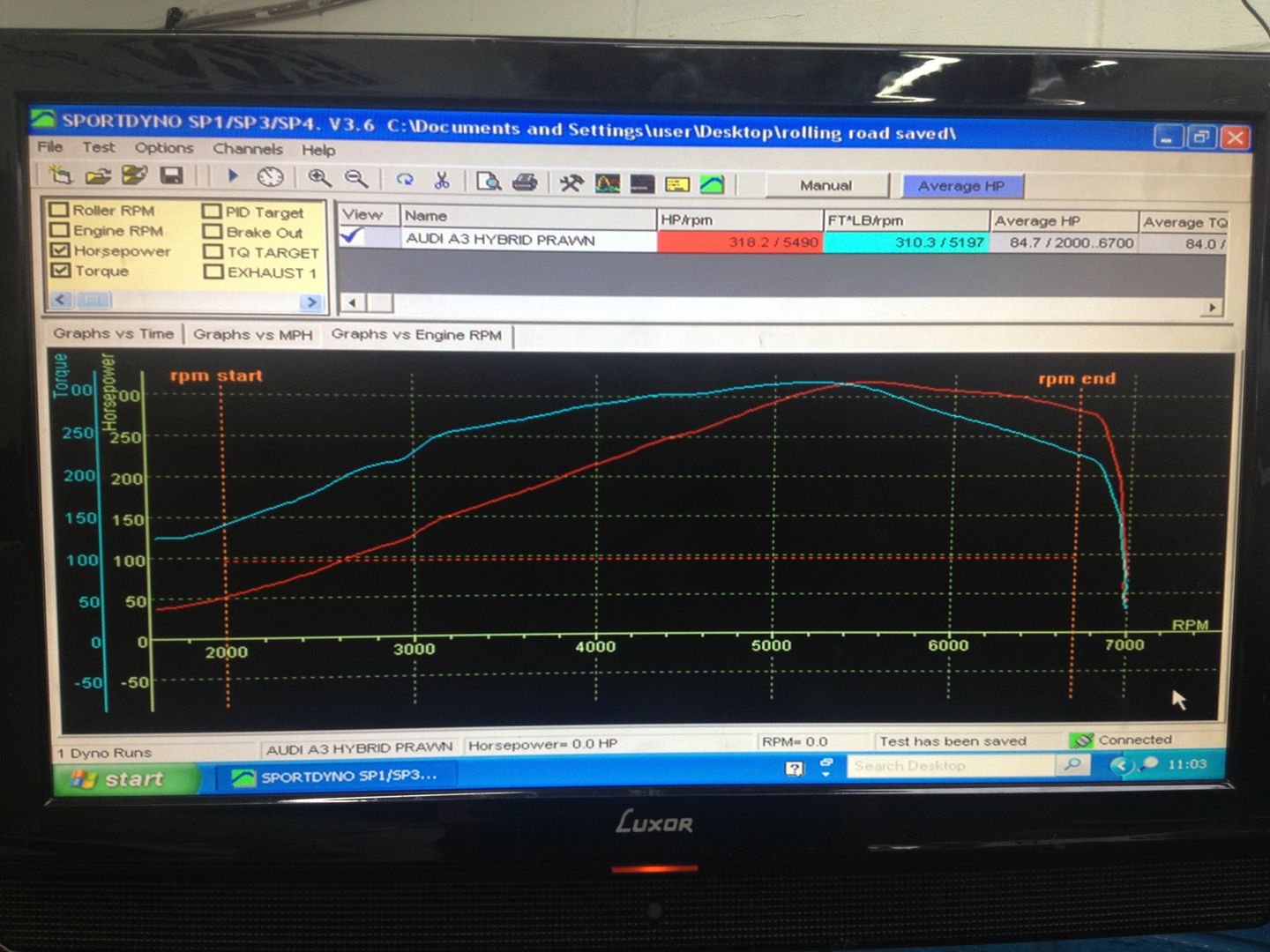Click the SPORTDYNO title bar app icon
Screen dimensions: 1270x952
tap(44, 119)
